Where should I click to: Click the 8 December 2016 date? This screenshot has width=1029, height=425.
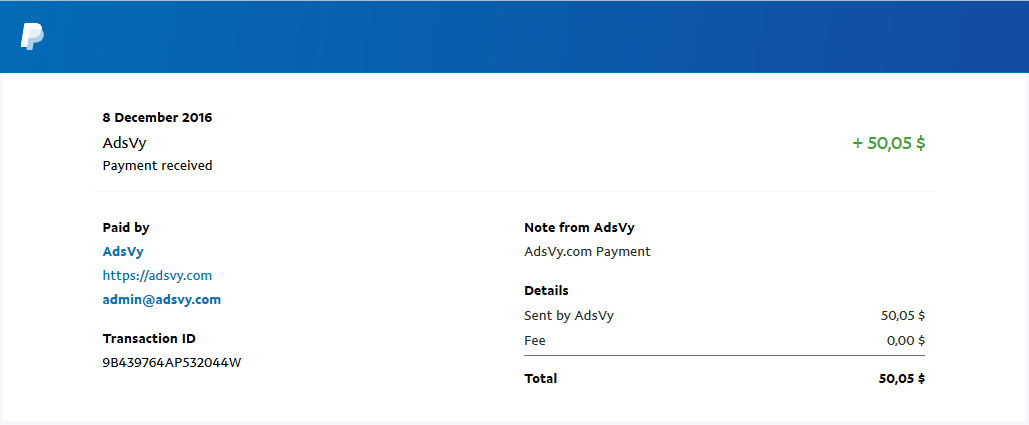pos(157,118)
